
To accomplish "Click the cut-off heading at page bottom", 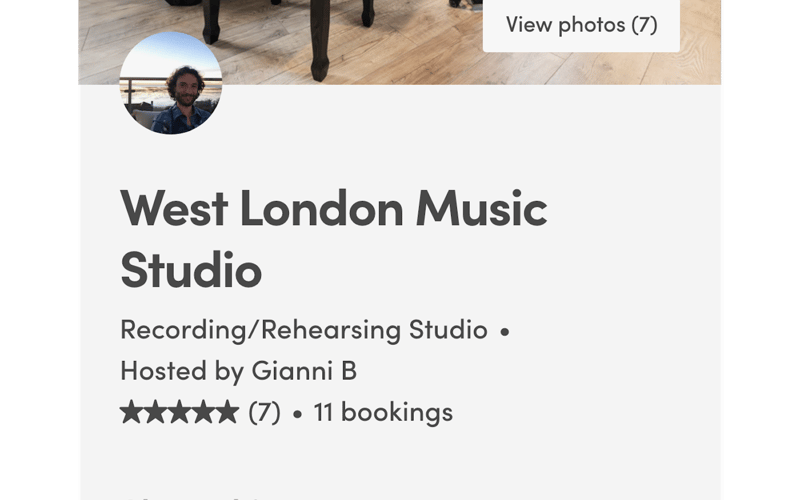I will [x=194, y=496].
